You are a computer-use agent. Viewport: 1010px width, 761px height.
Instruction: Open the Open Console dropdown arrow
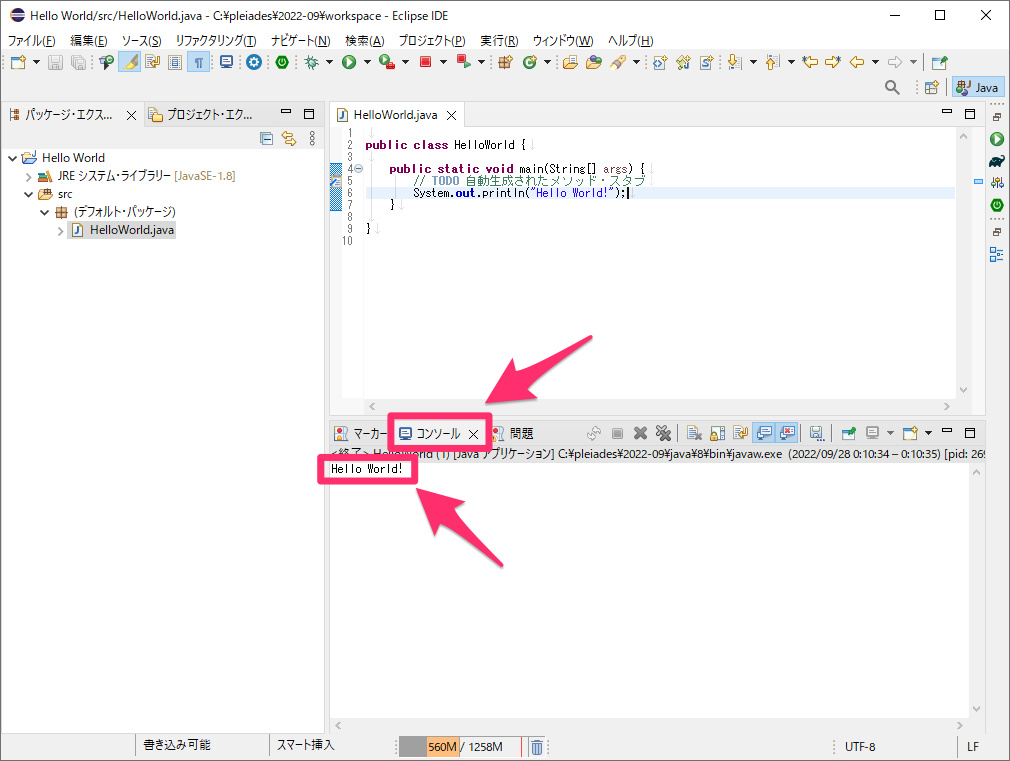(x=928, y=433)
